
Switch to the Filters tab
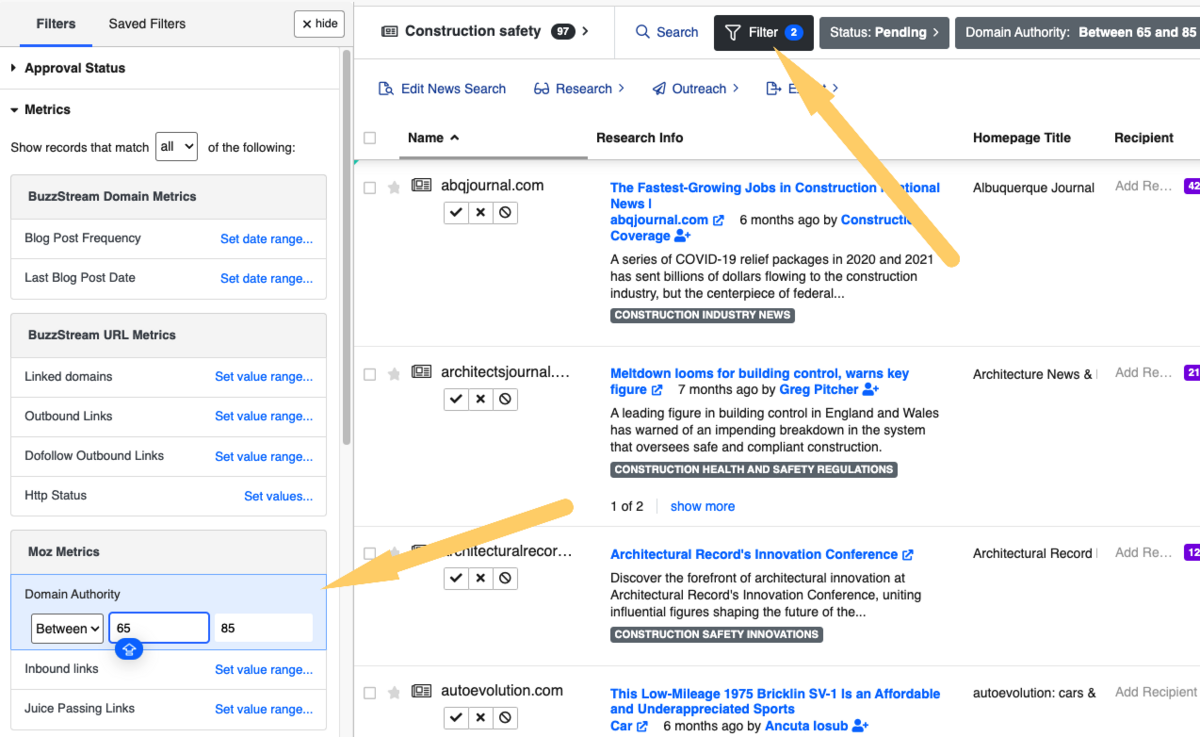point(56,23)
